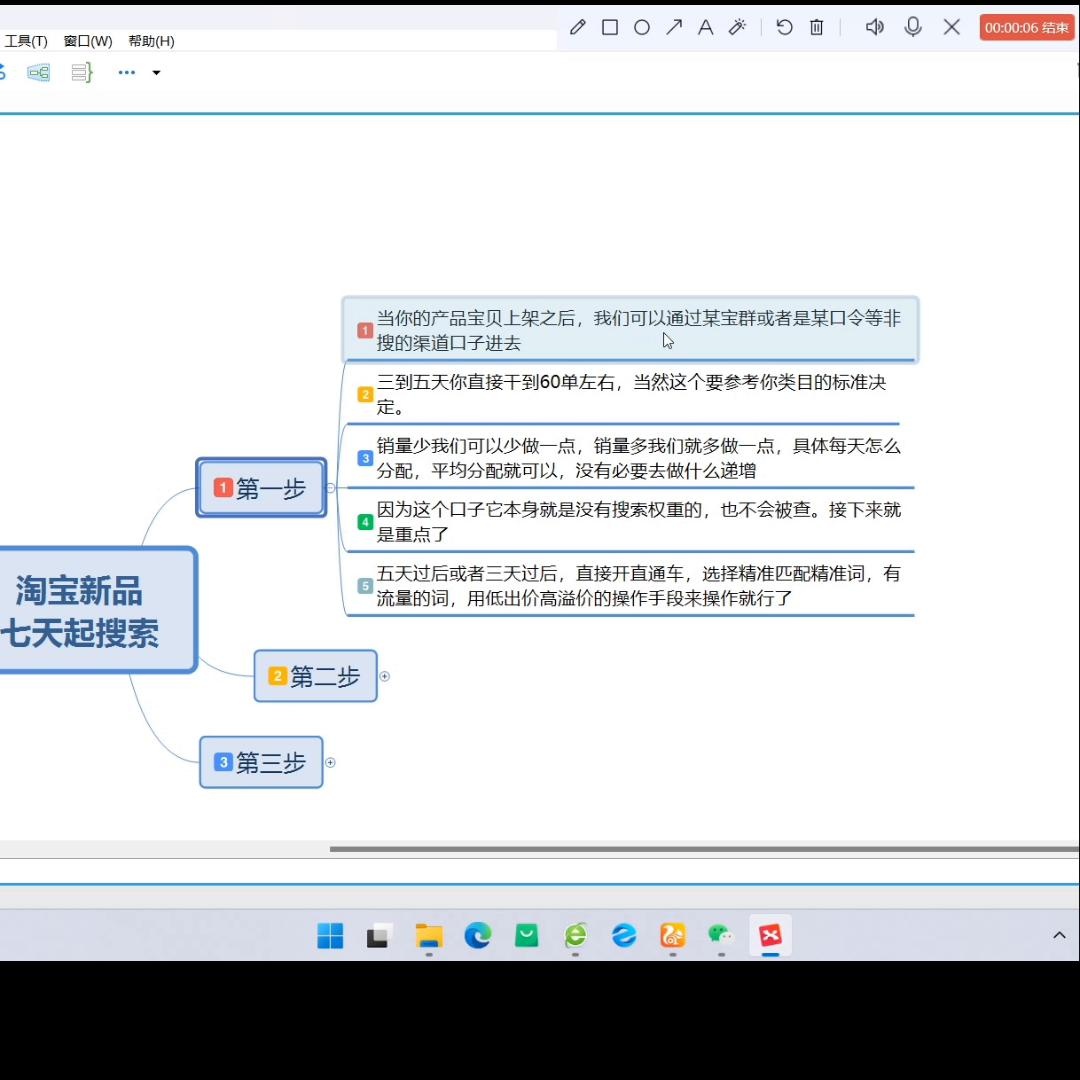Select the rectangle annotation tool
This screenshot has width=1080, height=1080.
pyautogui.click(x=610, y=28)
